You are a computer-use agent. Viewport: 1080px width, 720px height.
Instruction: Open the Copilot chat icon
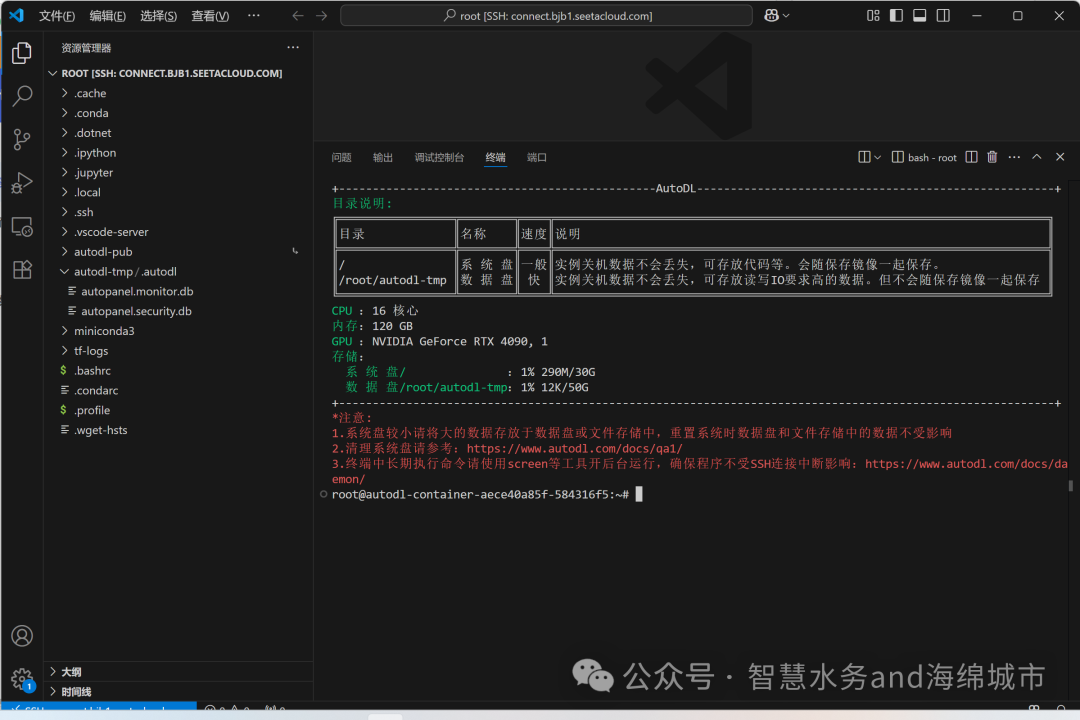tap(771, 15)
